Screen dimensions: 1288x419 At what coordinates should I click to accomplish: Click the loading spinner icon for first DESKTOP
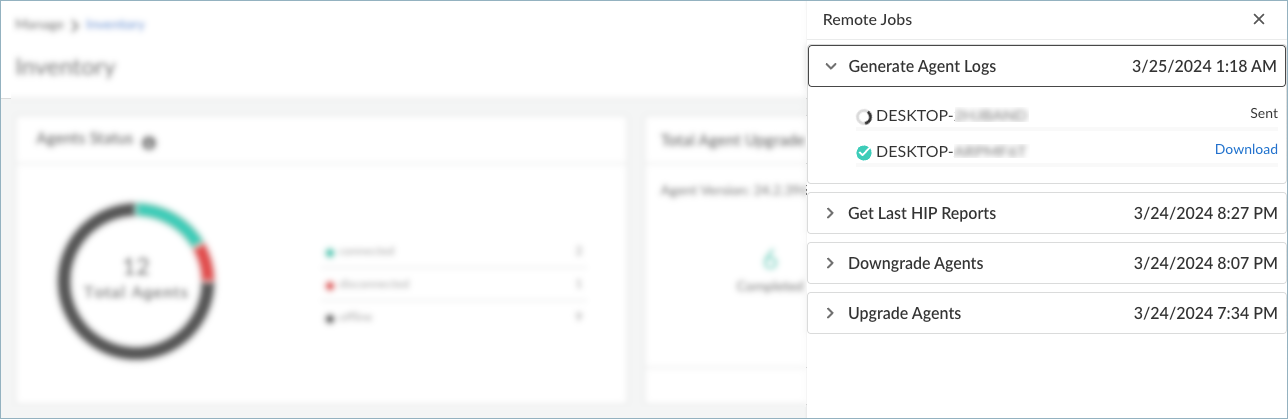coord(864,116)
